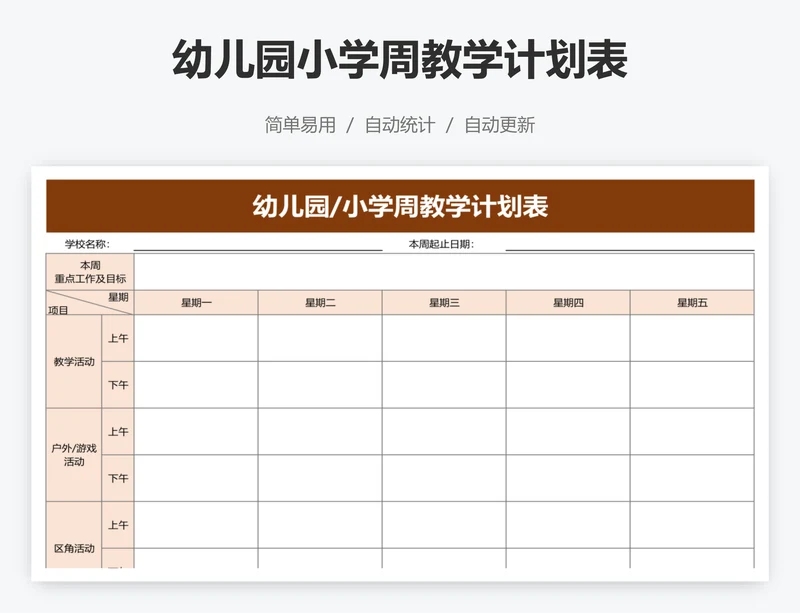Click 户外/游戏活动 下午 cell under 星期二
Screen dimensions: 800x613
coord(320,478)
